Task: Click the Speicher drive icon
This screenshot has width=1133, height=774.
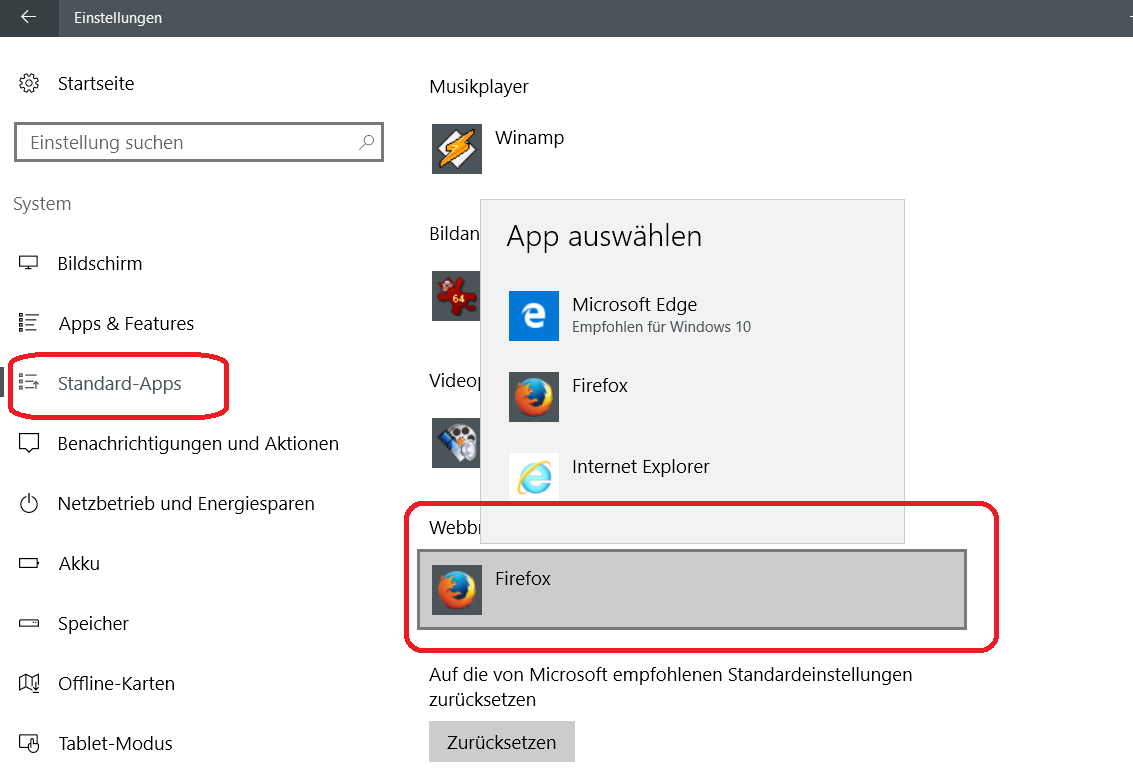Action: pyautogui.click(x=29, y=623)
